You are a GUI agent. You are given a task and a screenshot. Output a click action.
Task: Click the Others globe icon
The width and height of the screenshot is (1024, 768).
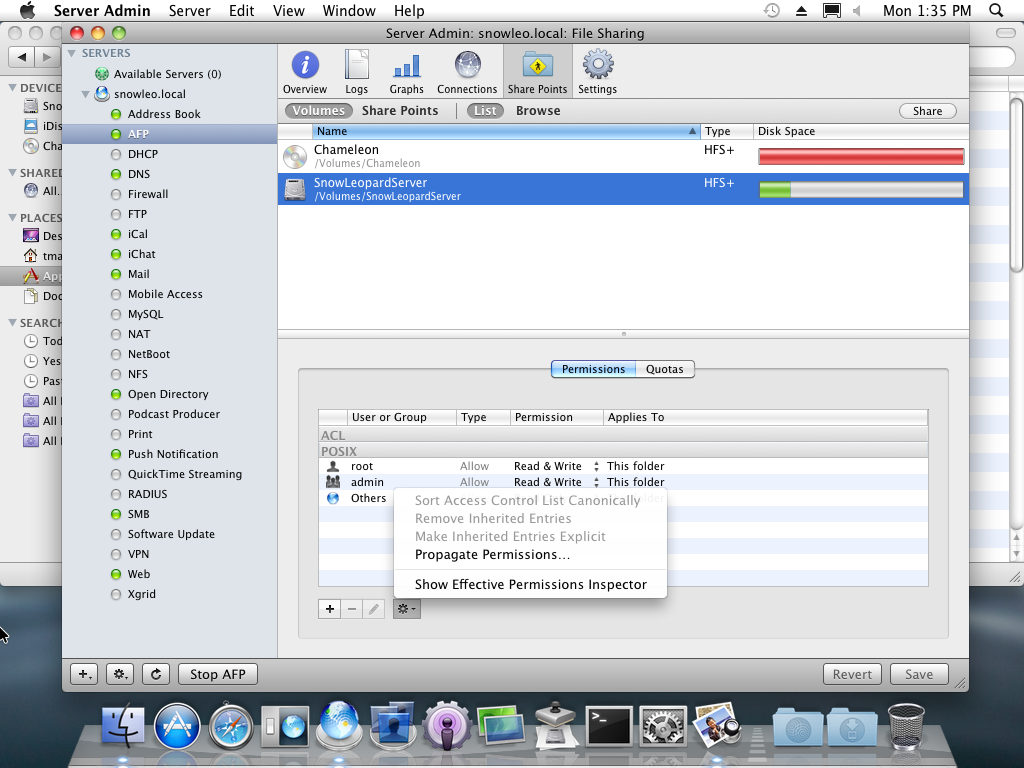333,498
